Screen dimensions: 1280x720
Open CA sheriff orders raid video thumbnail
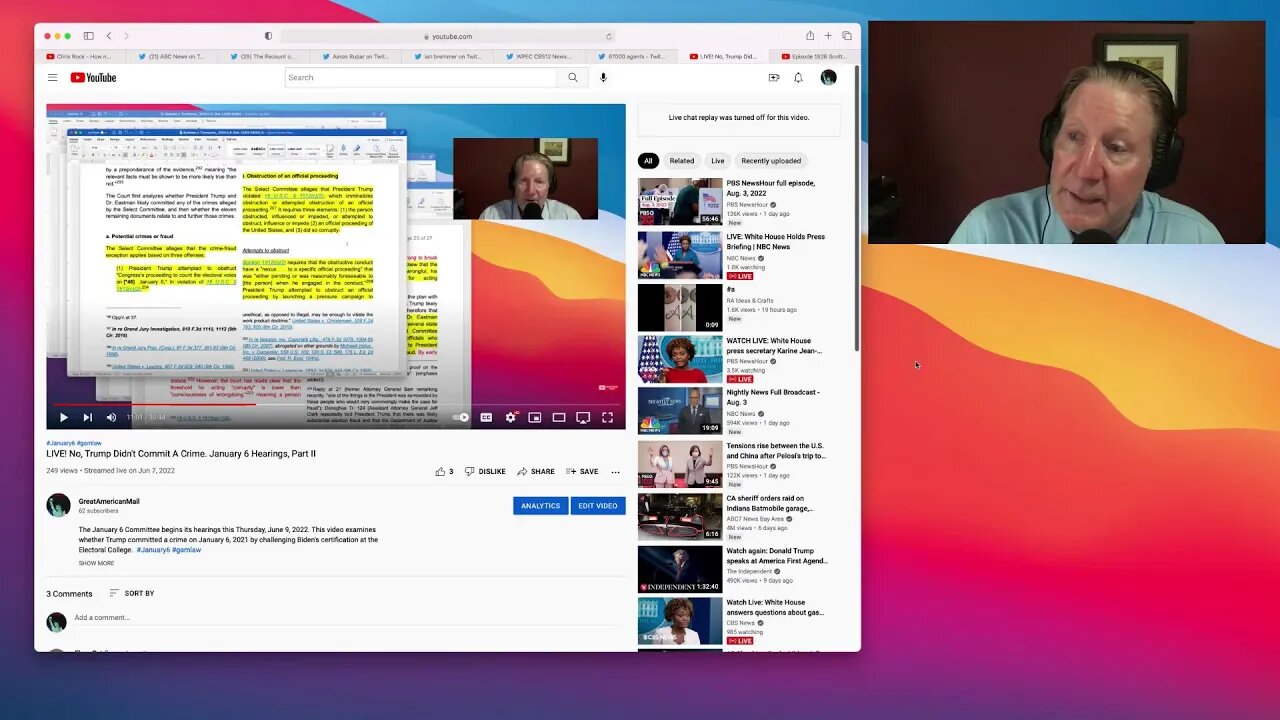pos(680,516)
